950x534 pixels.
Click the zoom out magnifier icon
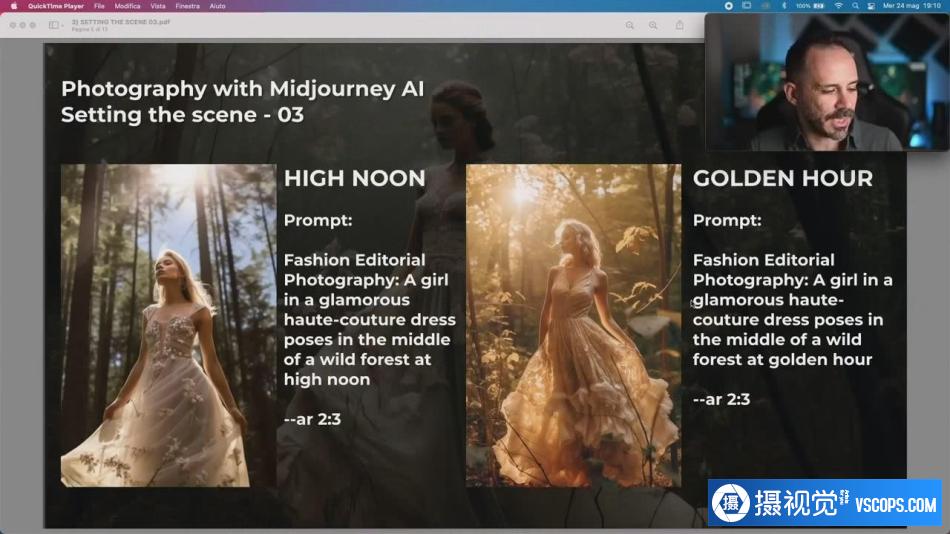tap(630, 25)
